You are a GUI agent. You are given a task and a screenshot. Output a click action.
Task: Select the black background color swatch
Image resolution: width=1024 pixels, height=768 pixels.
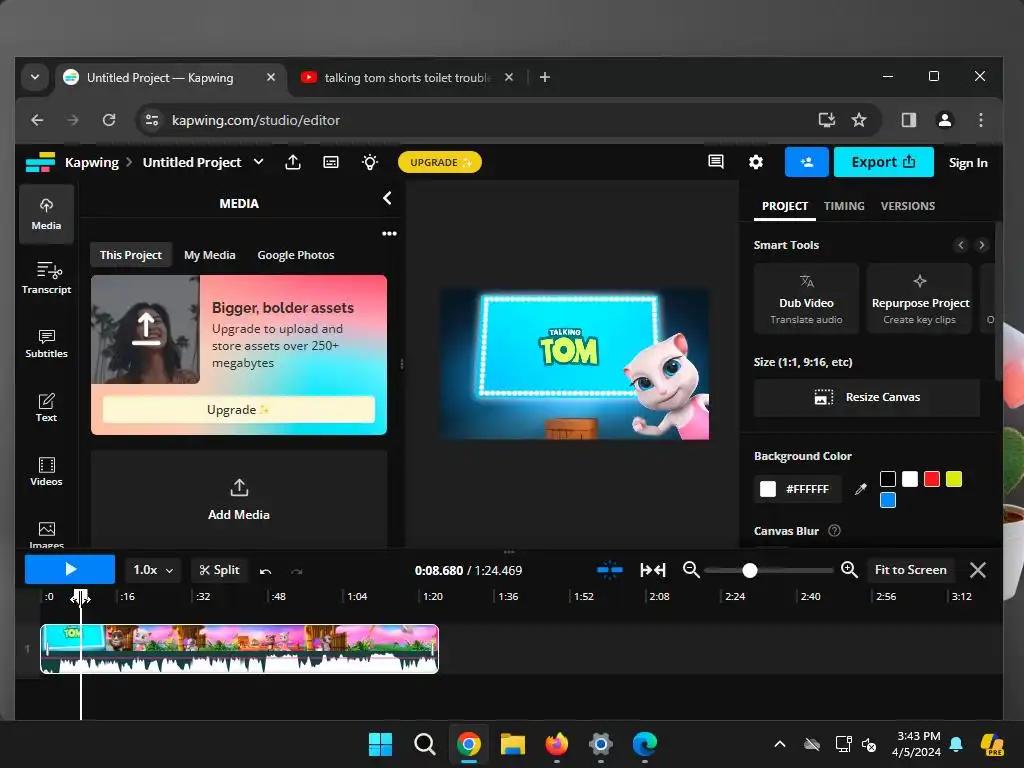(x=888, y=479)
